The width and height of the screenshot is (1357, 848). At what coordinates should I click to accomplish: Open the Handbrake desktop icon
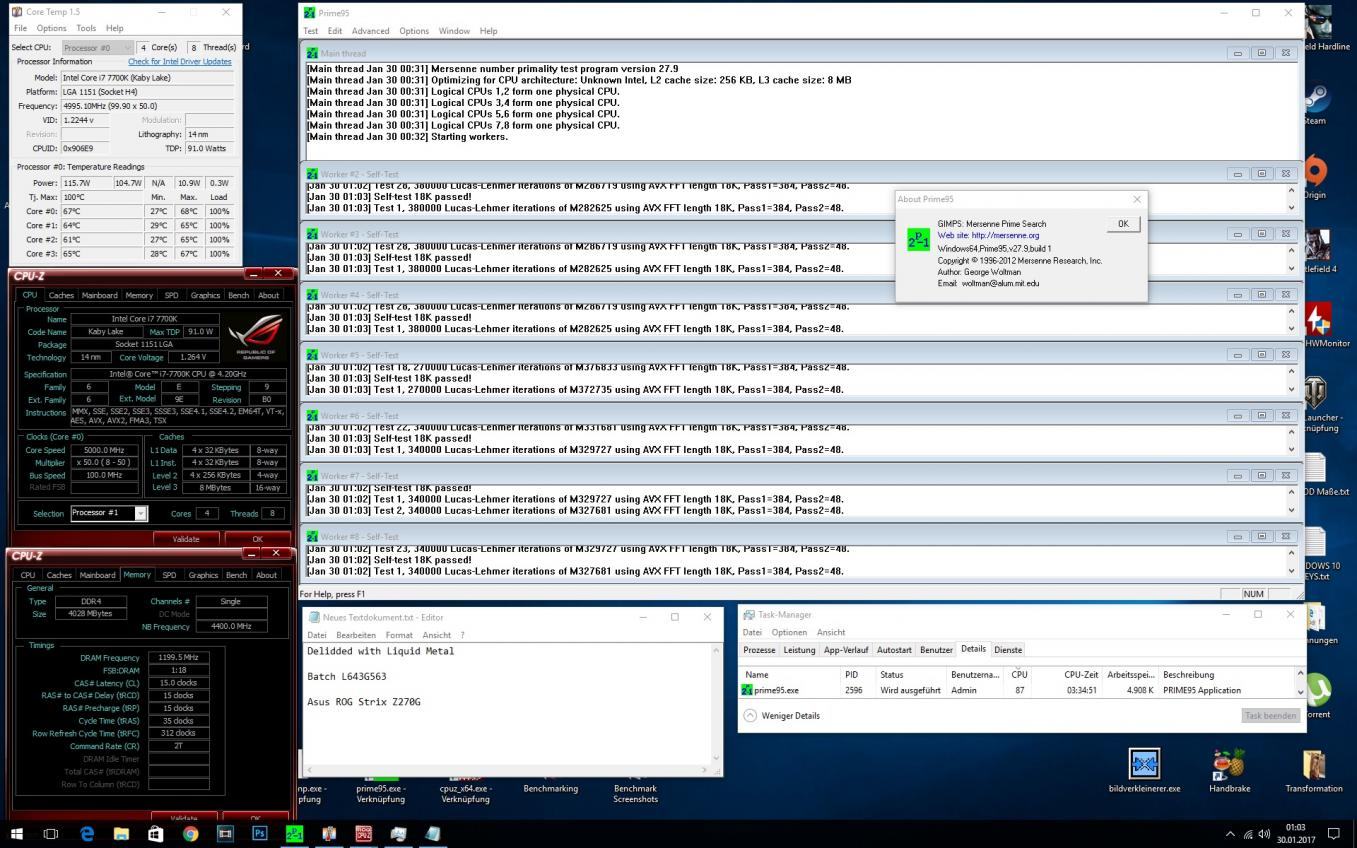point(1229,771)
